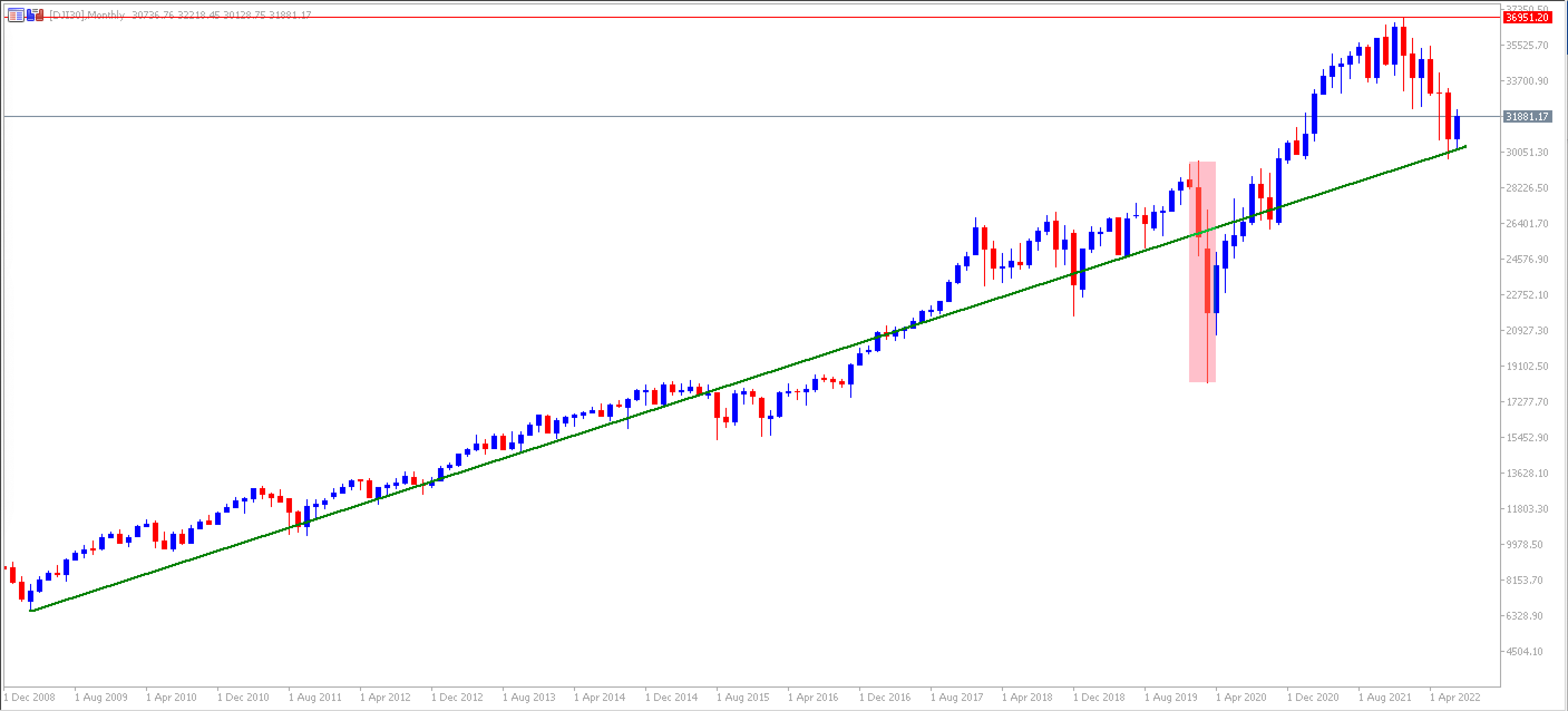
Task: Click the green ascending trendline
Action: (749, 378)
